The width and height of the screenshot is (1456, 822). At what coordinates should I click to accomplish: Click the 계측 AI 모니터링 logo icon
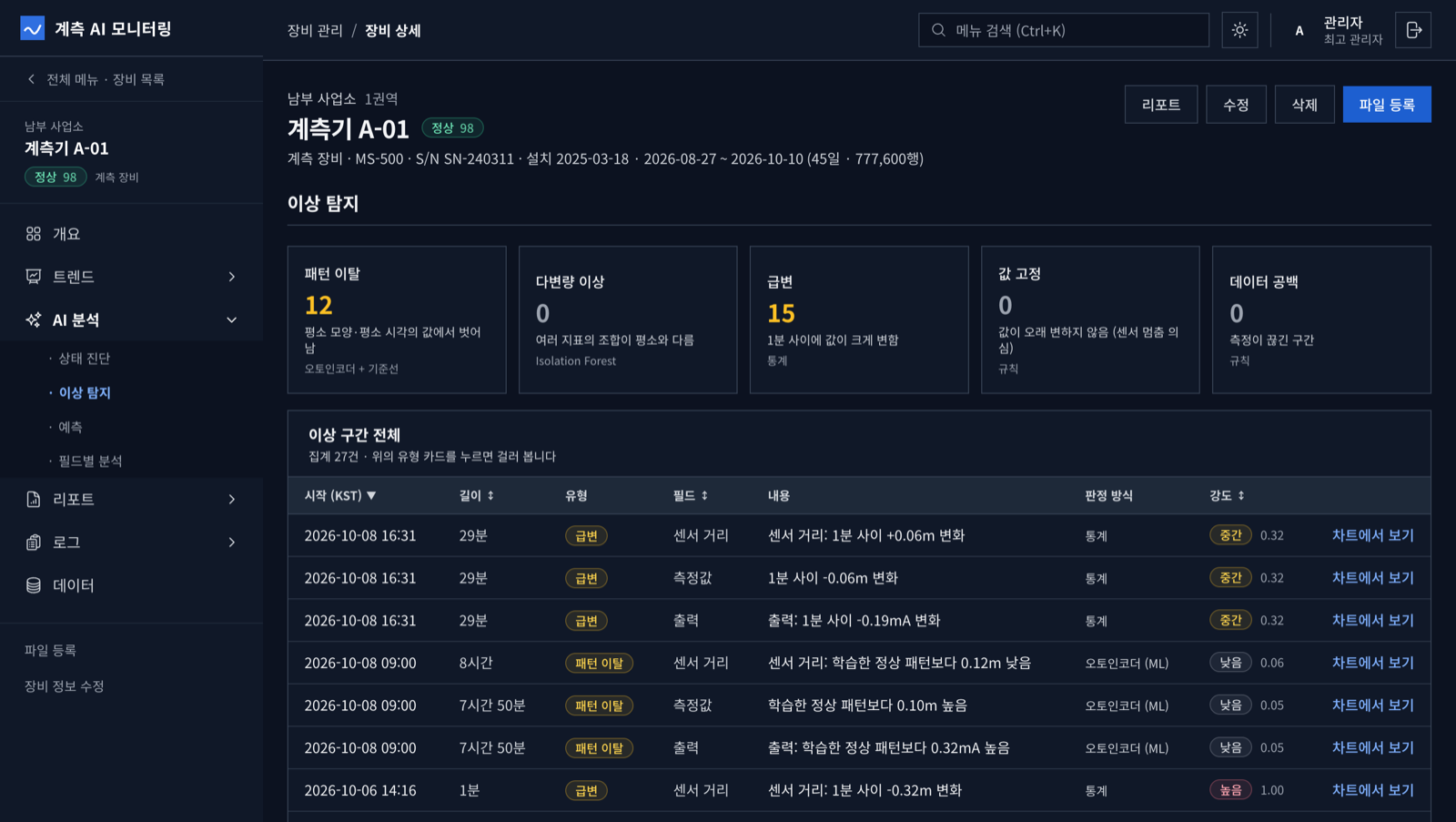tap(33, 28)
